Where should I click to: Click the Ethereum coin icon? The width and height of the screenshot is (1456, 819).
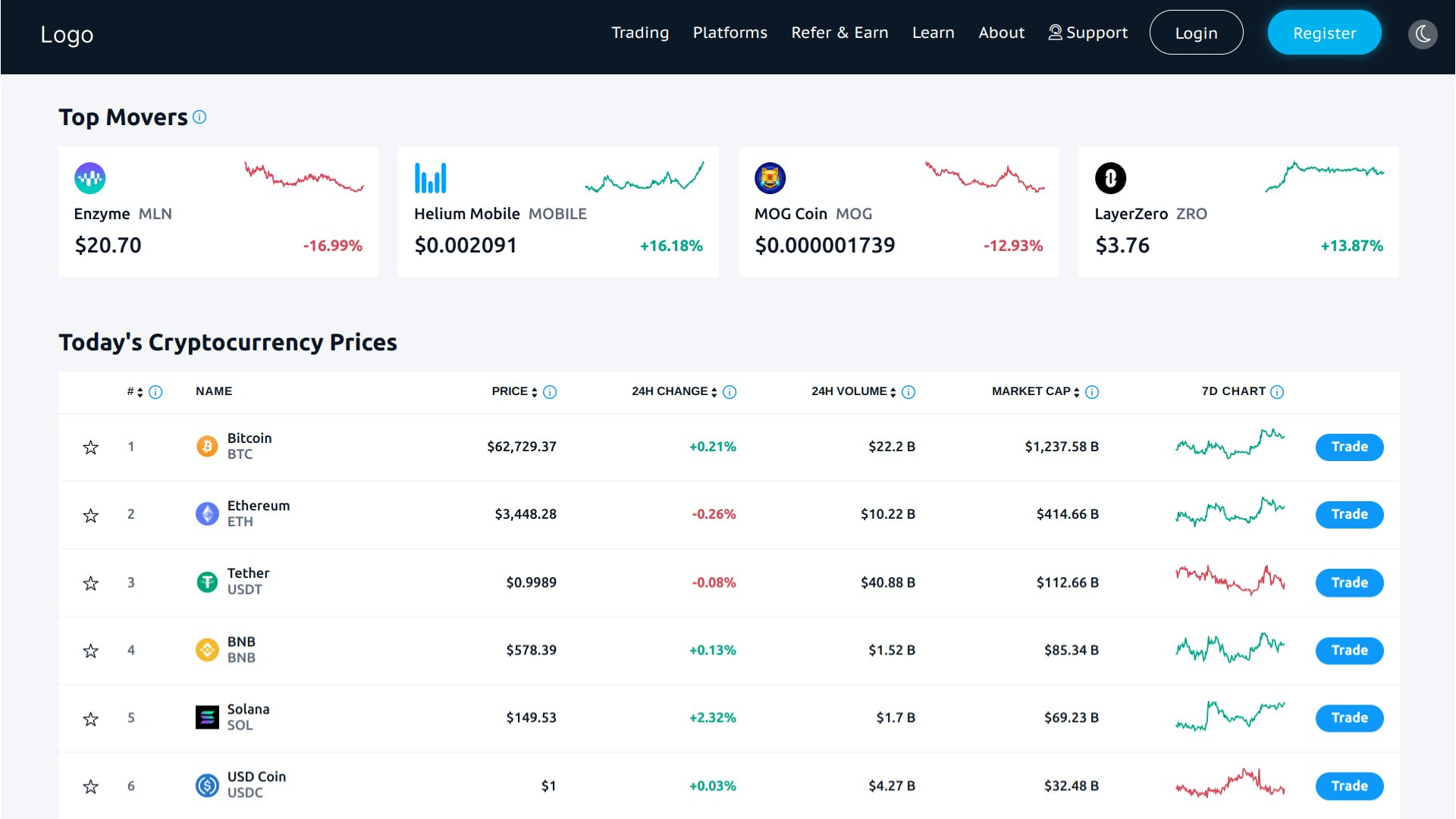206,514
